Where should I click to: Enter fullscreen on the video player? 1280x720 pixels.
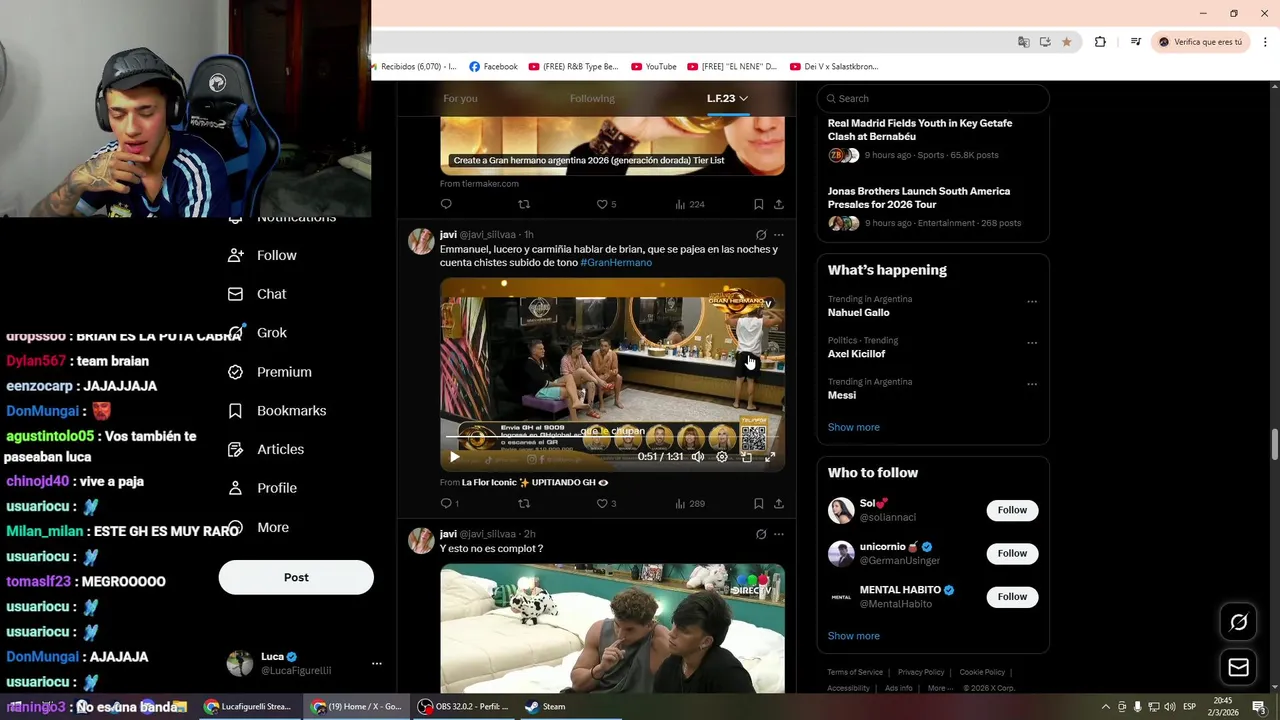coord(770,457)
